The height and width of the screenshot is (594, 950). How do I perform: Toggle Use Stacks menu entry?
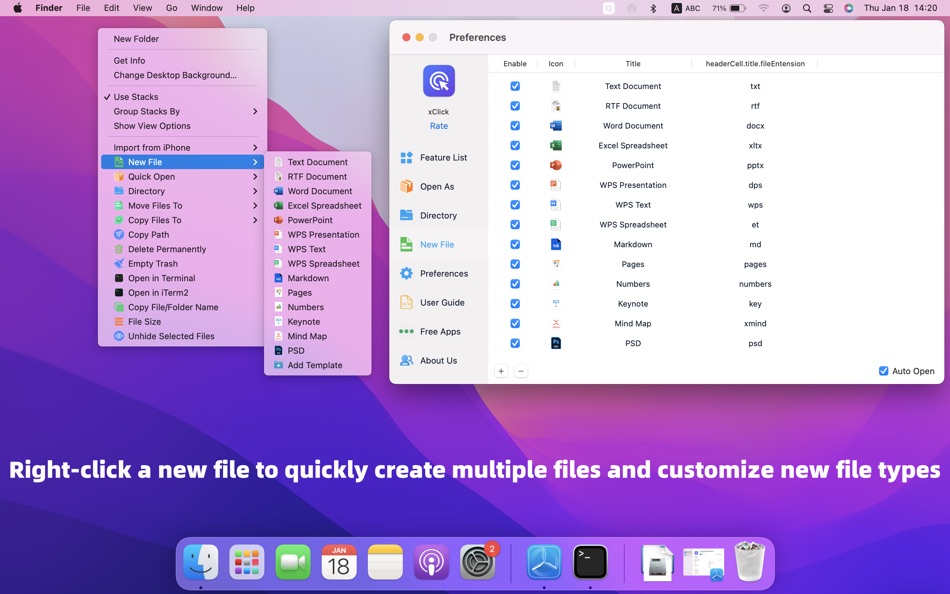point(182,97)
